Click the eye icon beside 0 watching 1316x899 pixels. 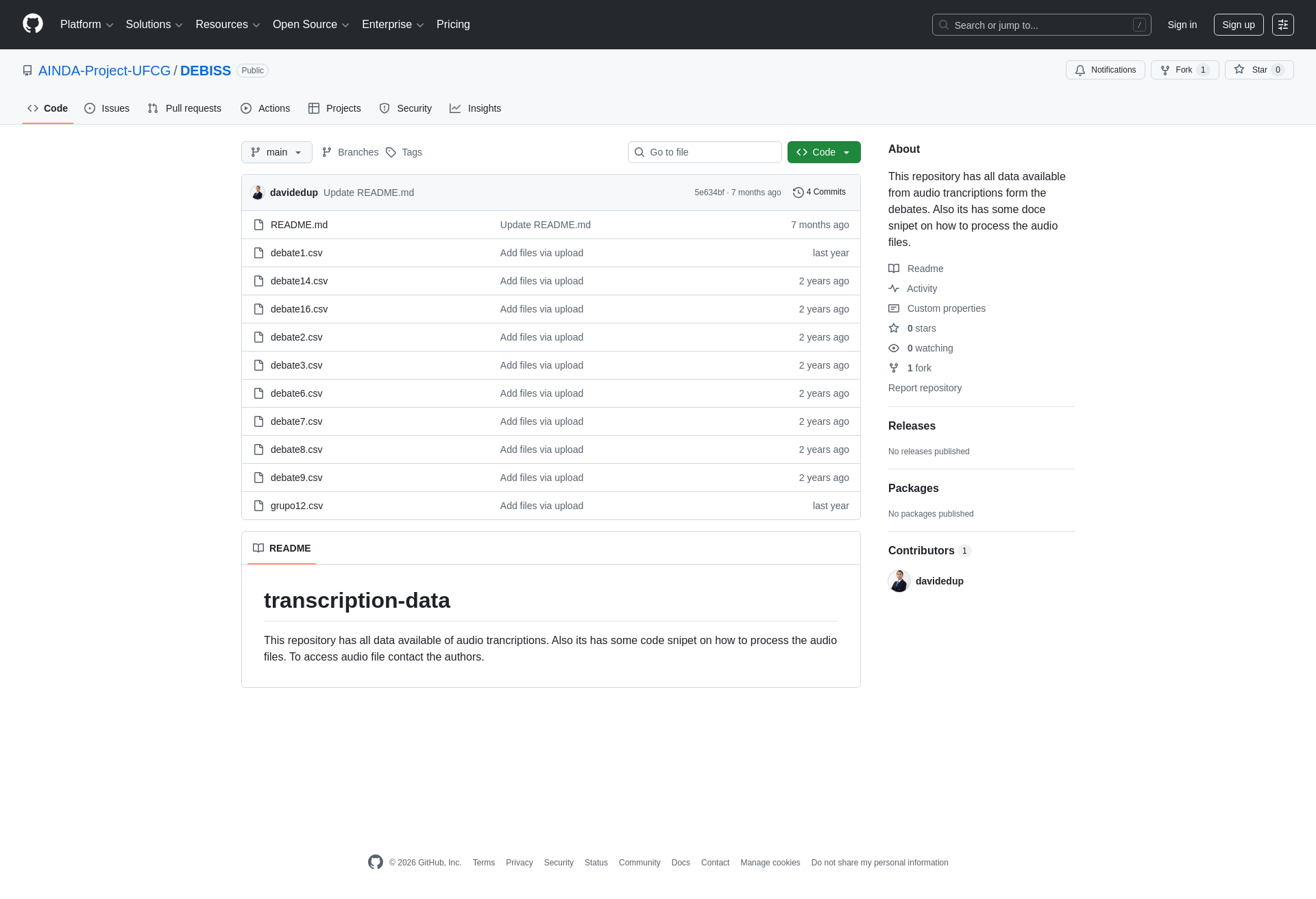click(x=894, y=348)
